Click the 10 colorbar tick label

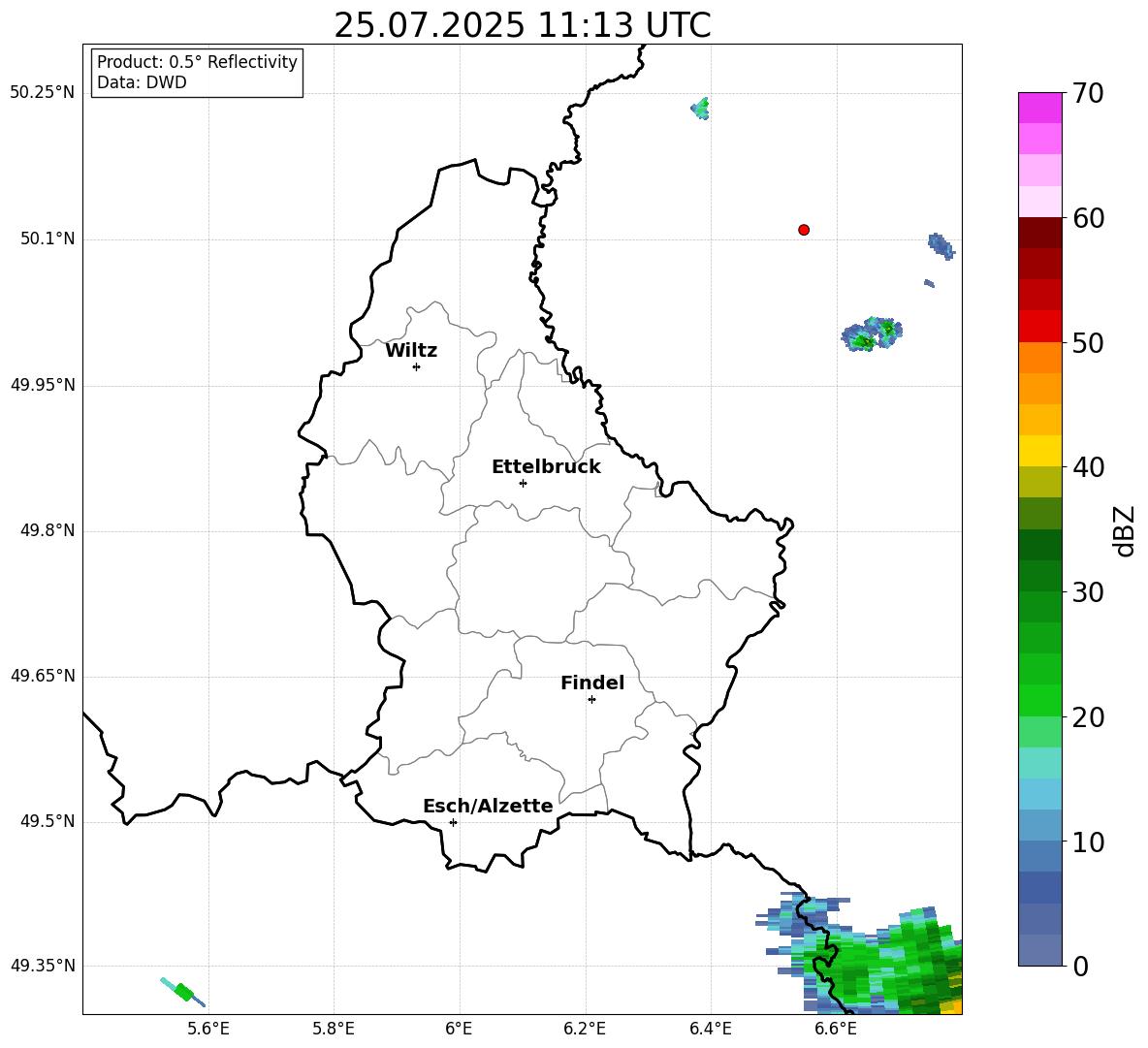tap(1088, 842)
